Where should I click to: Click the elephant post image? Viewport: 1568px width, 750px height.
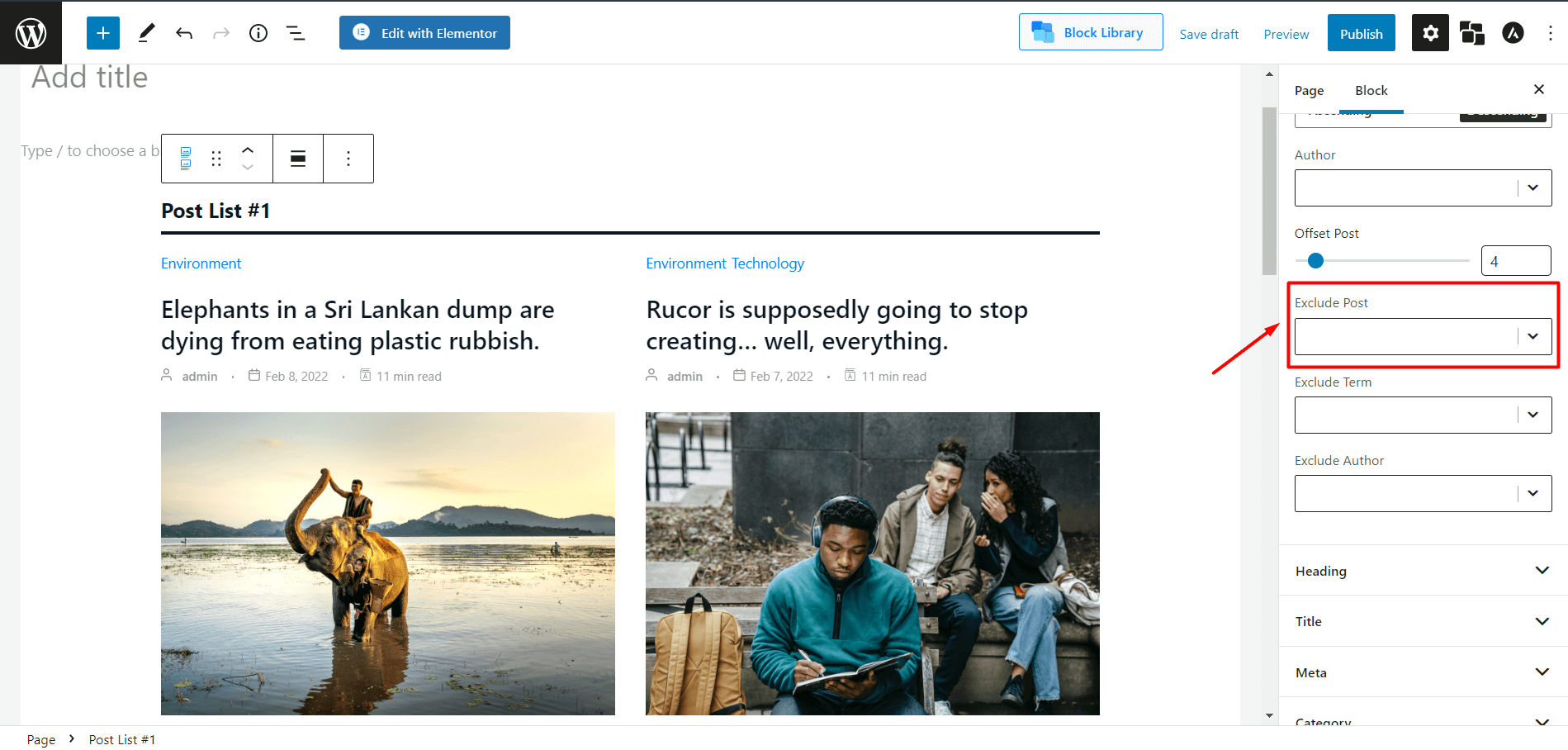pos(388,563)
